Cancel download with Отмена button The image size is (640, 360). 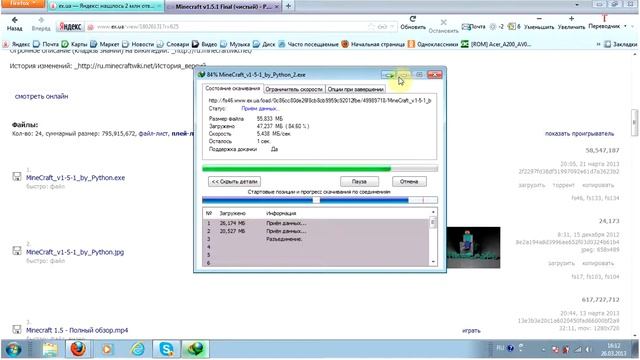tap(409, 181)
